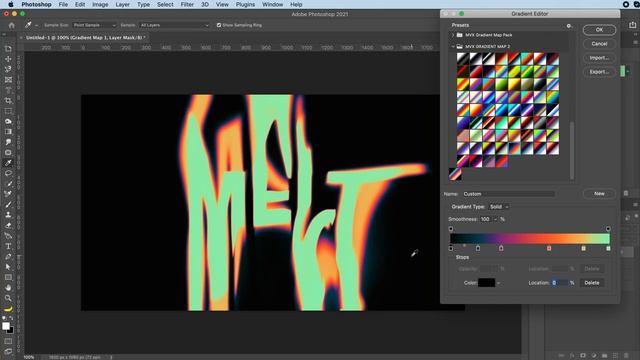
Task: Open the Sample All Layers dropdown
Action: pos(174,25)
